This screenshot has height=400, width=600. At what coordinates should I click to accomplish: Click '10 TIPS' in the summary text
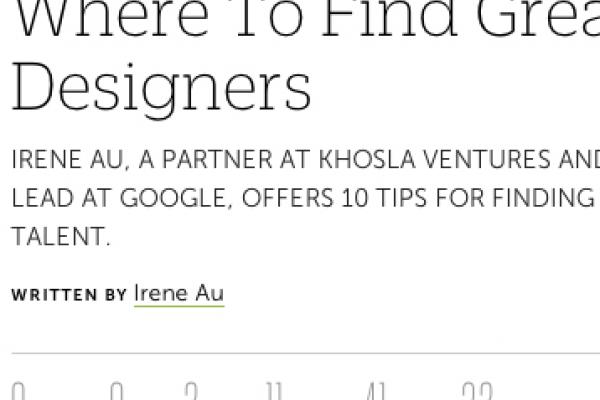pyautogui.click(x=384, y=198)
